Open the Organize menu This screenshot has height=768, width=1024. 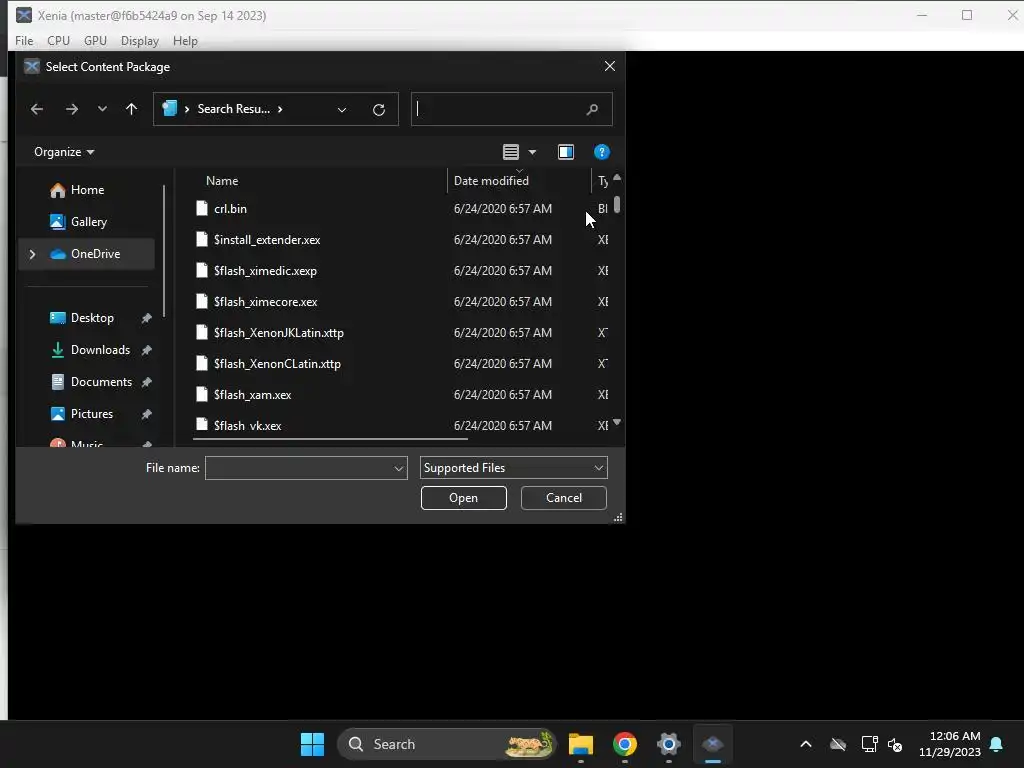pos(64,152)
